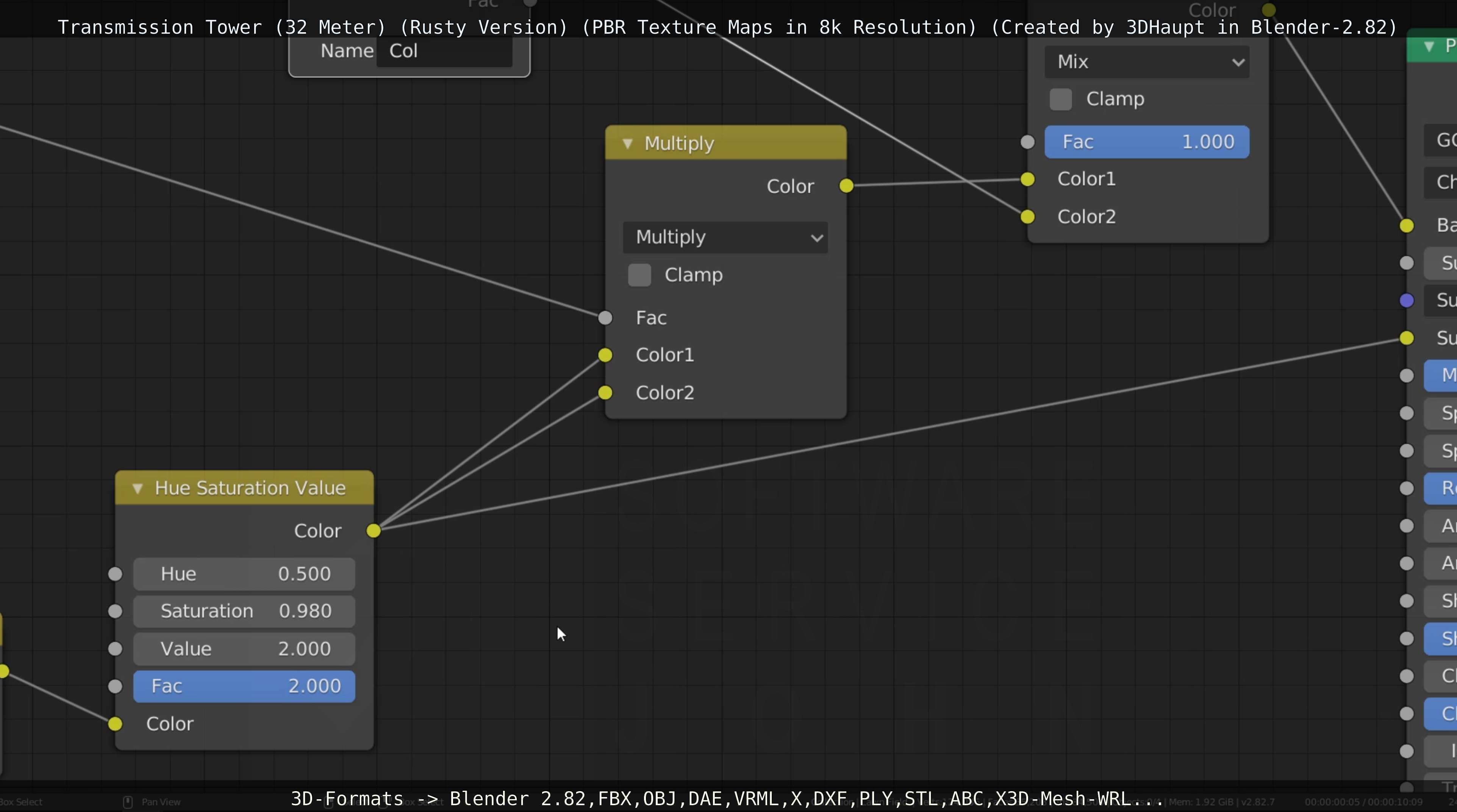Click Multiply node's Fac input socket

605,318
